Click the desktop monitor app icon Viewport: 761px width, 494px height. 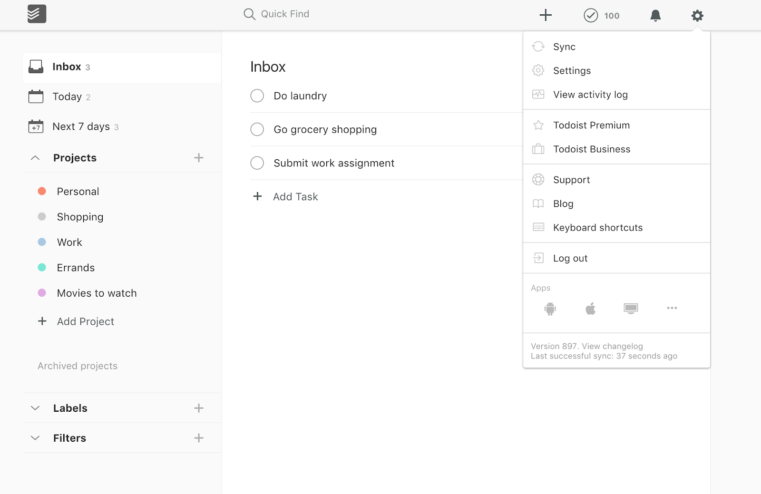(631, 309)
